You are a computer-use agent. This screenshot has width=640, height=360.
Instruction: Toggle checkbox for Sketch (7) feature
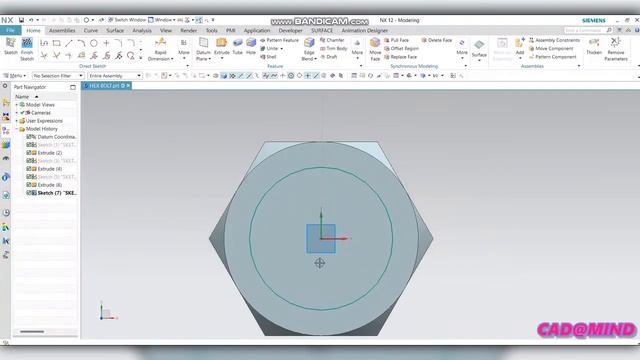click(29, 193)
